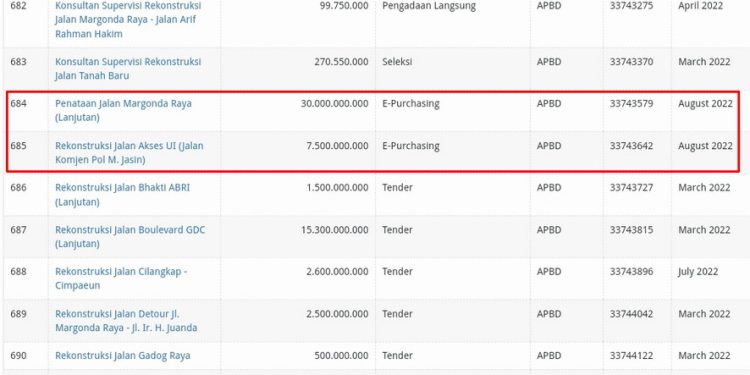The width and height of the screenshot is (750, 375).
Task: Click August 2022 in row 684
Action: (705, 103)
